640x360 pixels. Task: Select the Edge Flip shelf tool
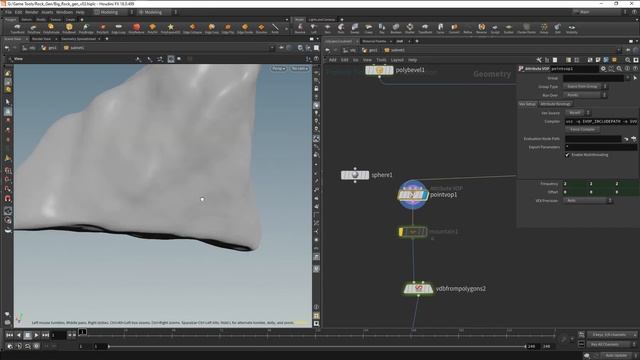click(x=228, y=28)
